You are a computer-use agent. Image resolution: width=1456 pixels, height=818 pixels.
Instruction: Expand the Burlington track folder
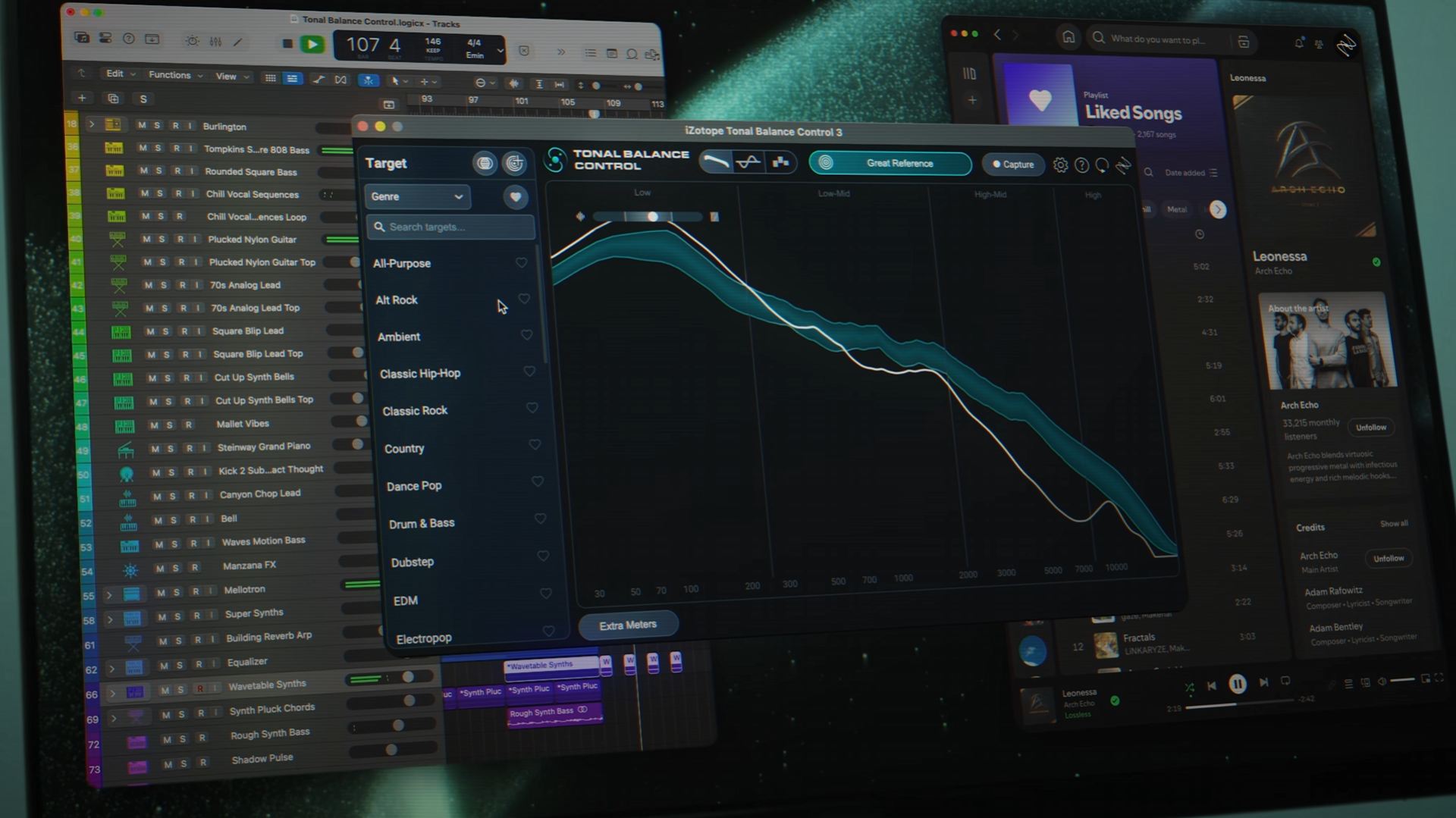(x=92, y=124)
